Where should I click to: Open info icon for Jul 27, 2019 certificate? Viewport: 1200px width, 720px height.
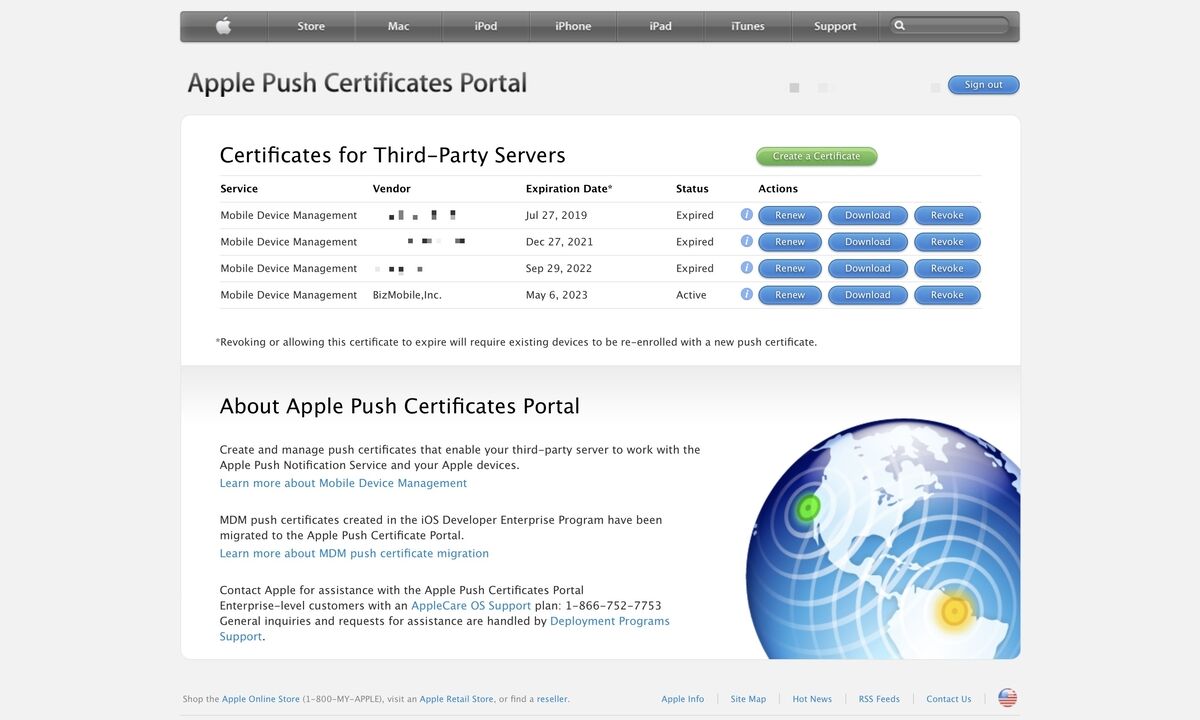tap(746, 214)
